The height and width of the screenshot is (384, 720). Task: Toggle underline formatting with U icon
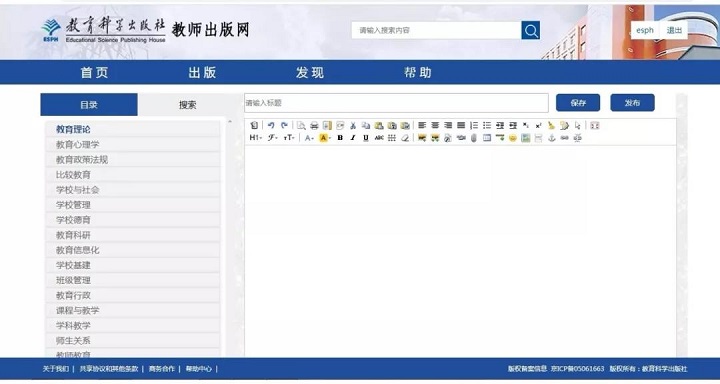tap(366, 138)
